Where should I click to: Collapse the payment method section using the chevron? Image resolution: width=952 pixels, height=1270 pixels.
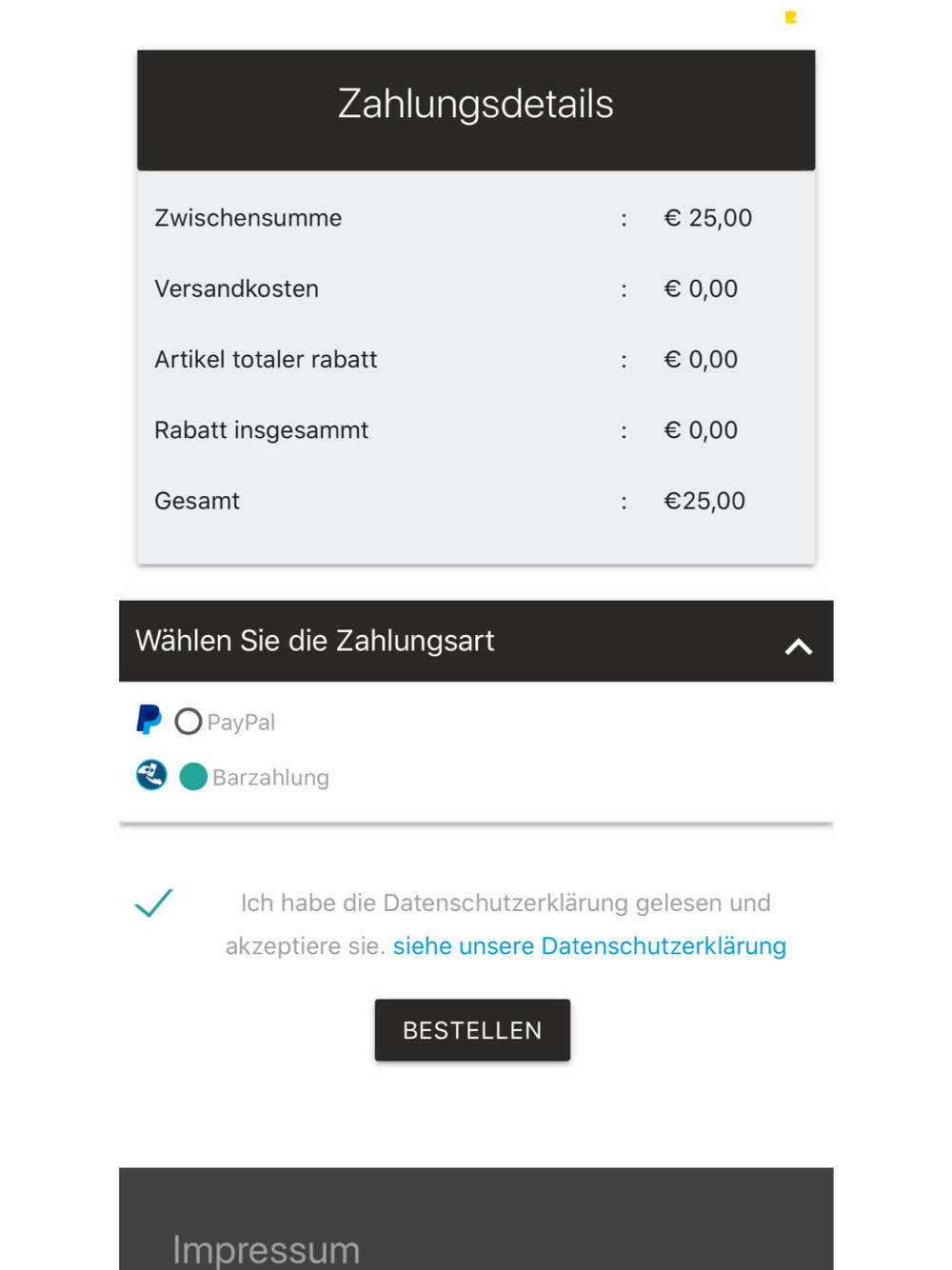coord(799,646)
